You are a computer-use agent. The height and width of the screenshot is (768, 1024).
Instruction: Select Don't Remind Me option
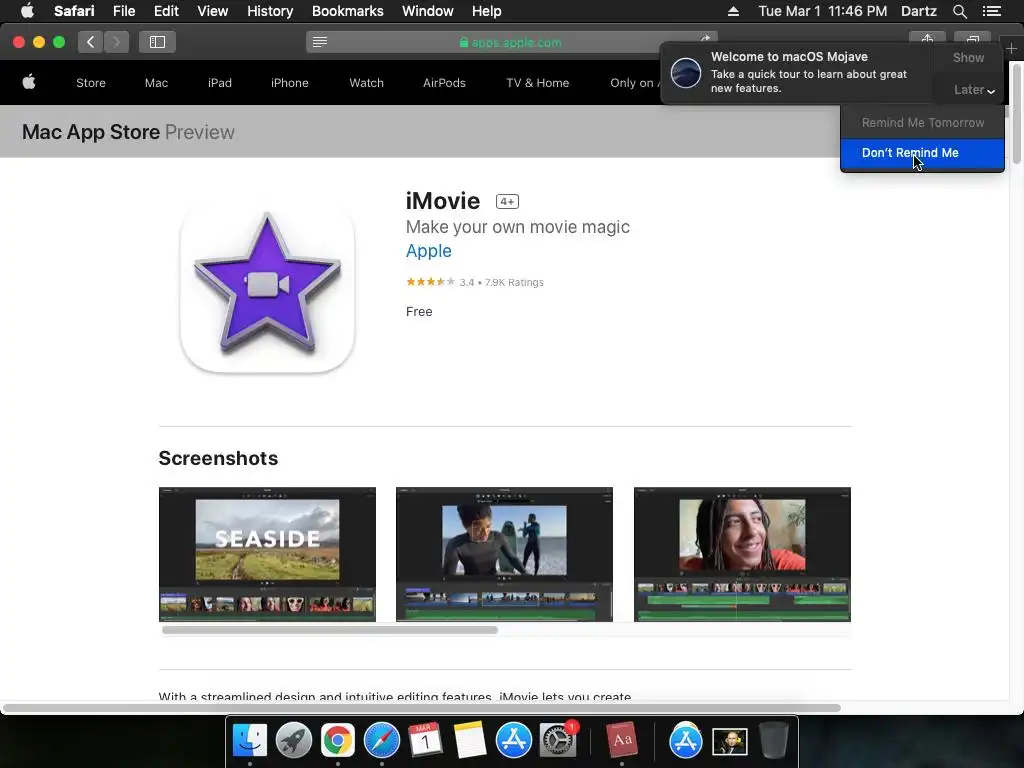click(x=922, y=153)
